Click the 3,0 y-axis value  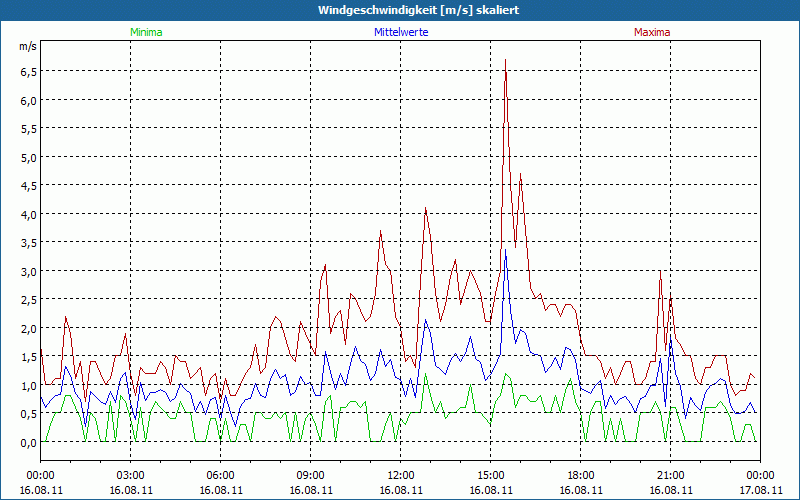click(29, 271)
